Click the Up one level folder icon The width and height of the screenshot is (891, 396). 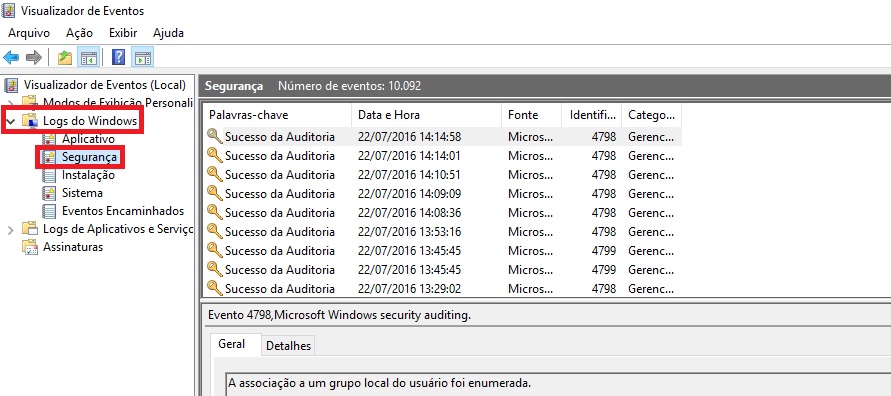coord(65,57)
